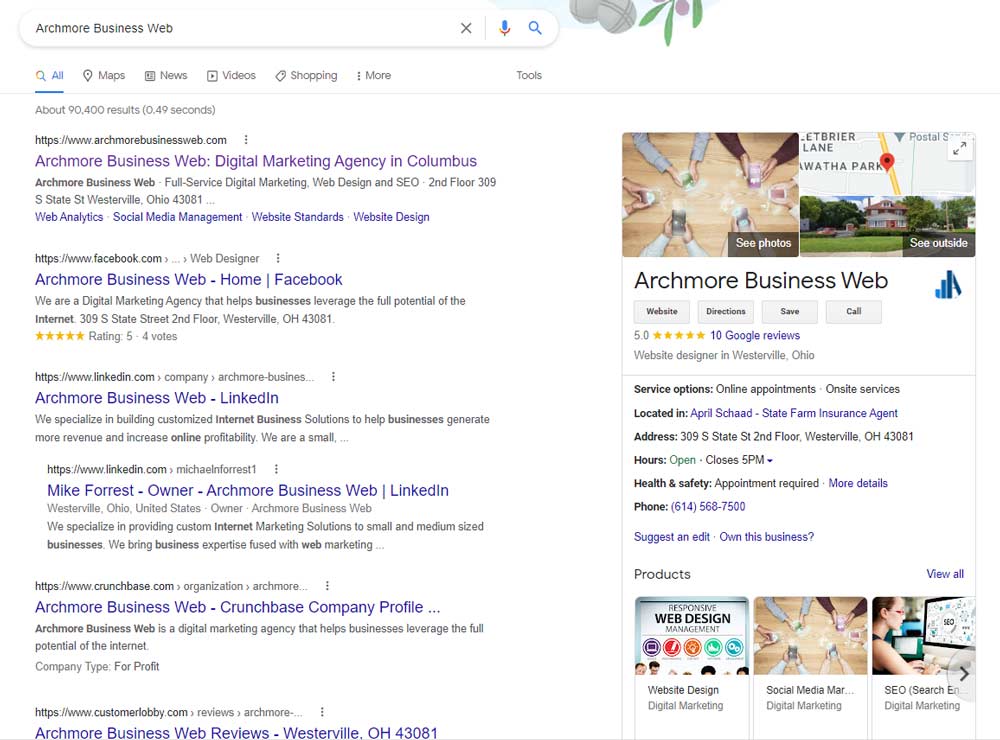Switch to the Maps tab
Screen dimensions: 1000x740
pos(104,75)
